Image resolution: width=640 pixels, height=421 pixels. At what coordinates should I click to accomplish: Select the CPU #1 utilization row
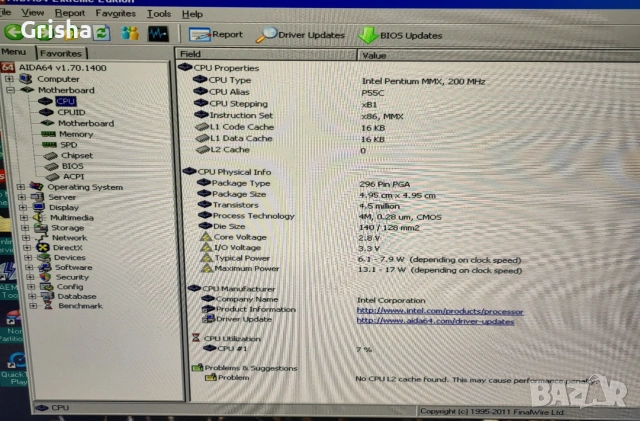tap(287, 349)
